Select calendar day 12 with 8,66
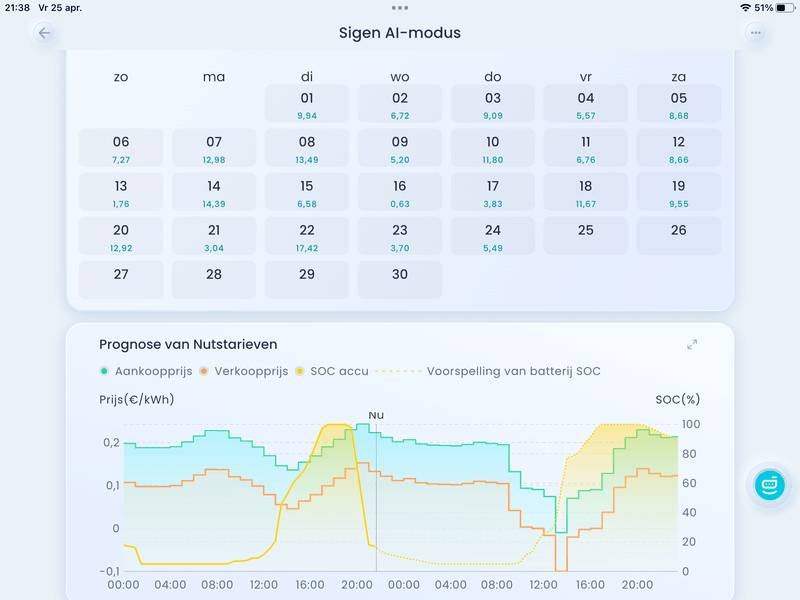 tap(679, 147)
